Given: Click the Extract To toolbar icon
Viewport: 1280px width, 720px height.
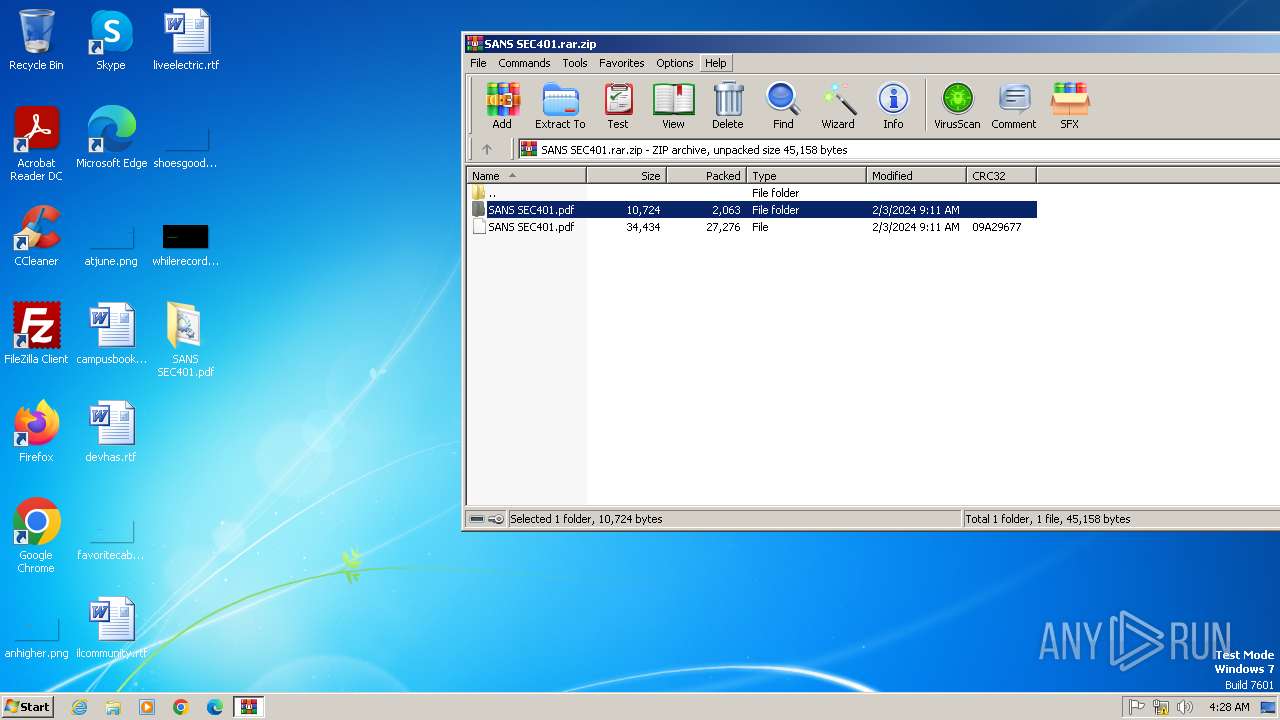Looking at the screenshot, I should pyautogui.click(x=560, y=107).
